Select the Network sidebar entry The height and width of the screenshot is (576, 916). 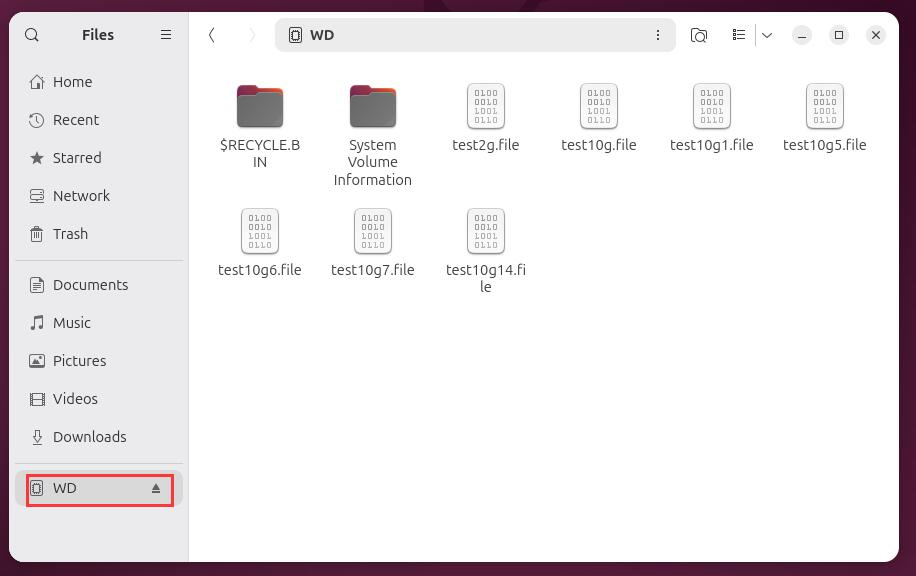(x=81, y=196)
